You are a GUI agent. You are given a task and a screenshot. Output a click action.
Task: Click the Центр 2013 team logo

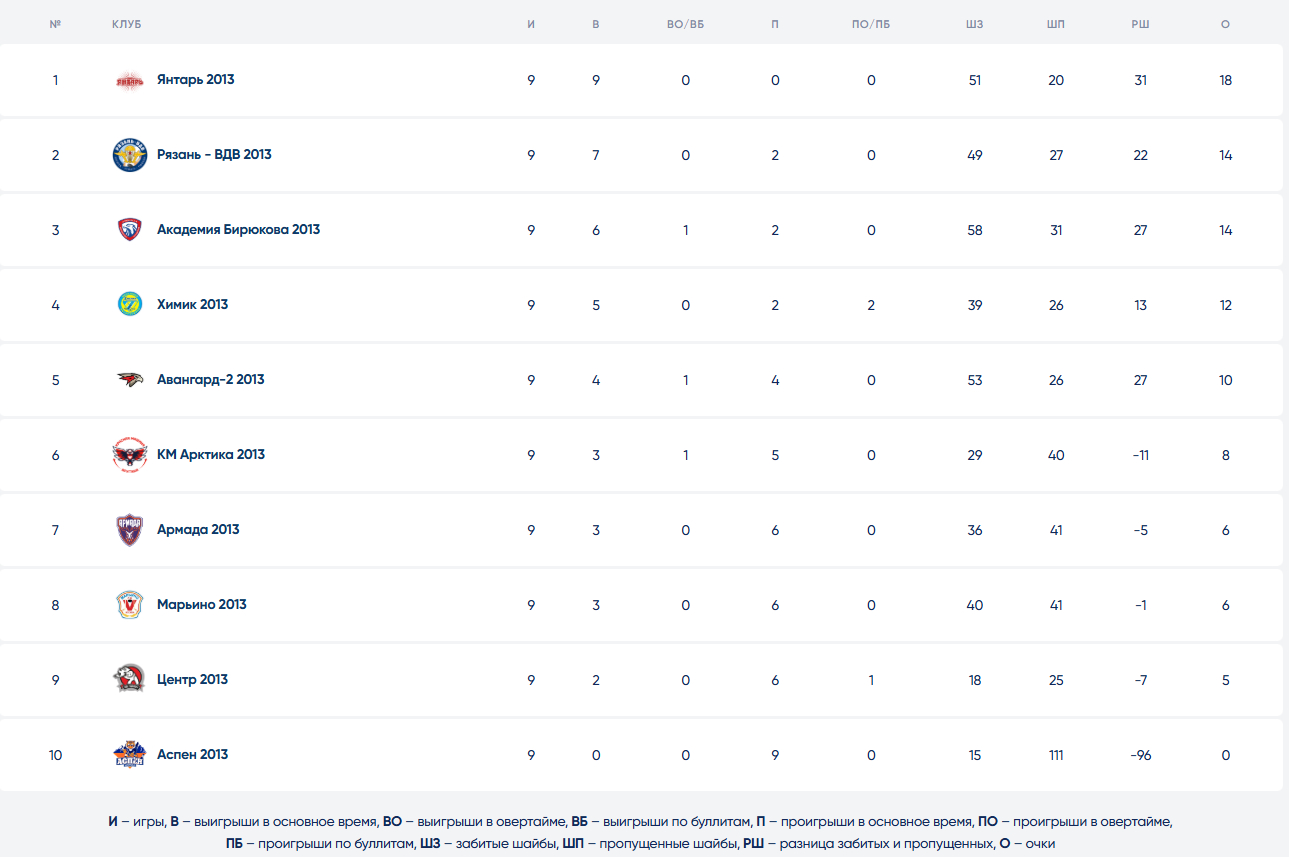(130, 680)
